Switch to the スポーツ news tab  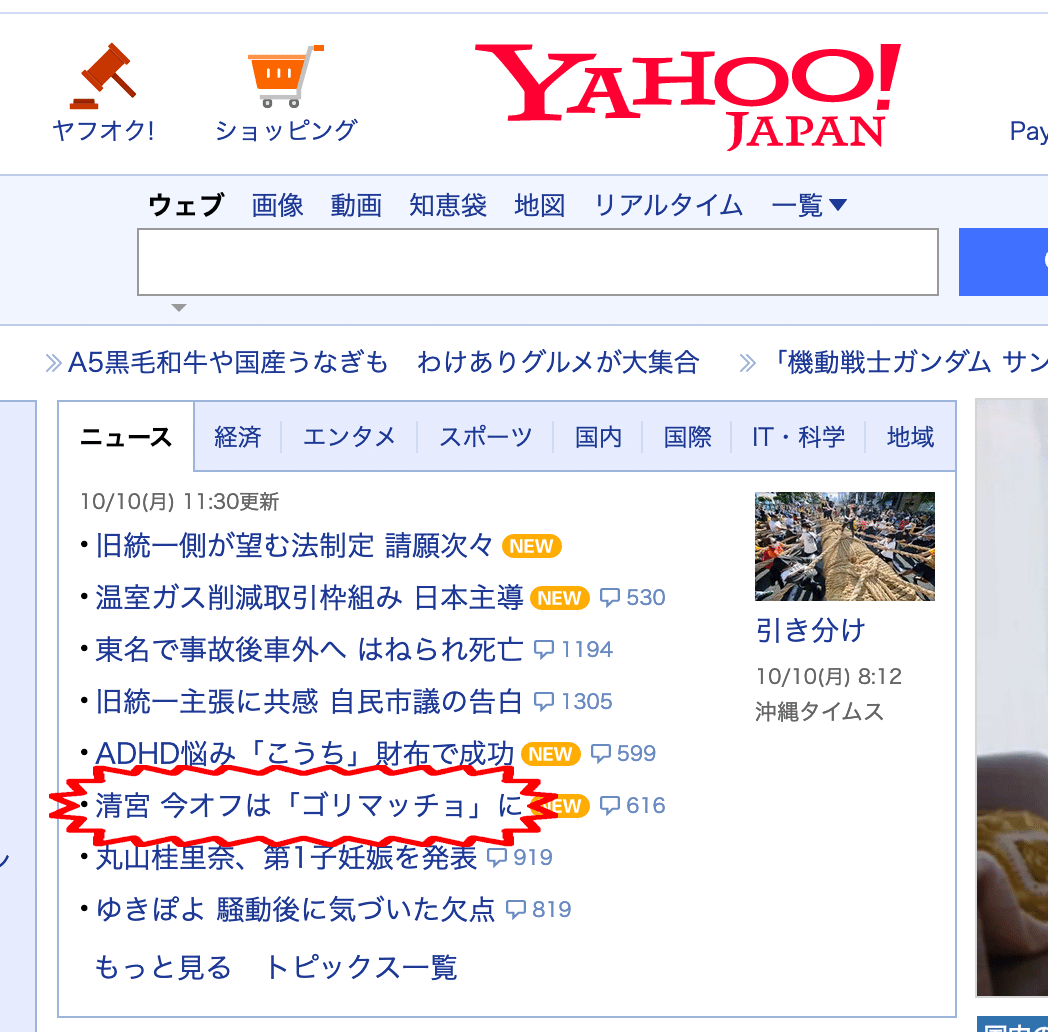(485, 436)
